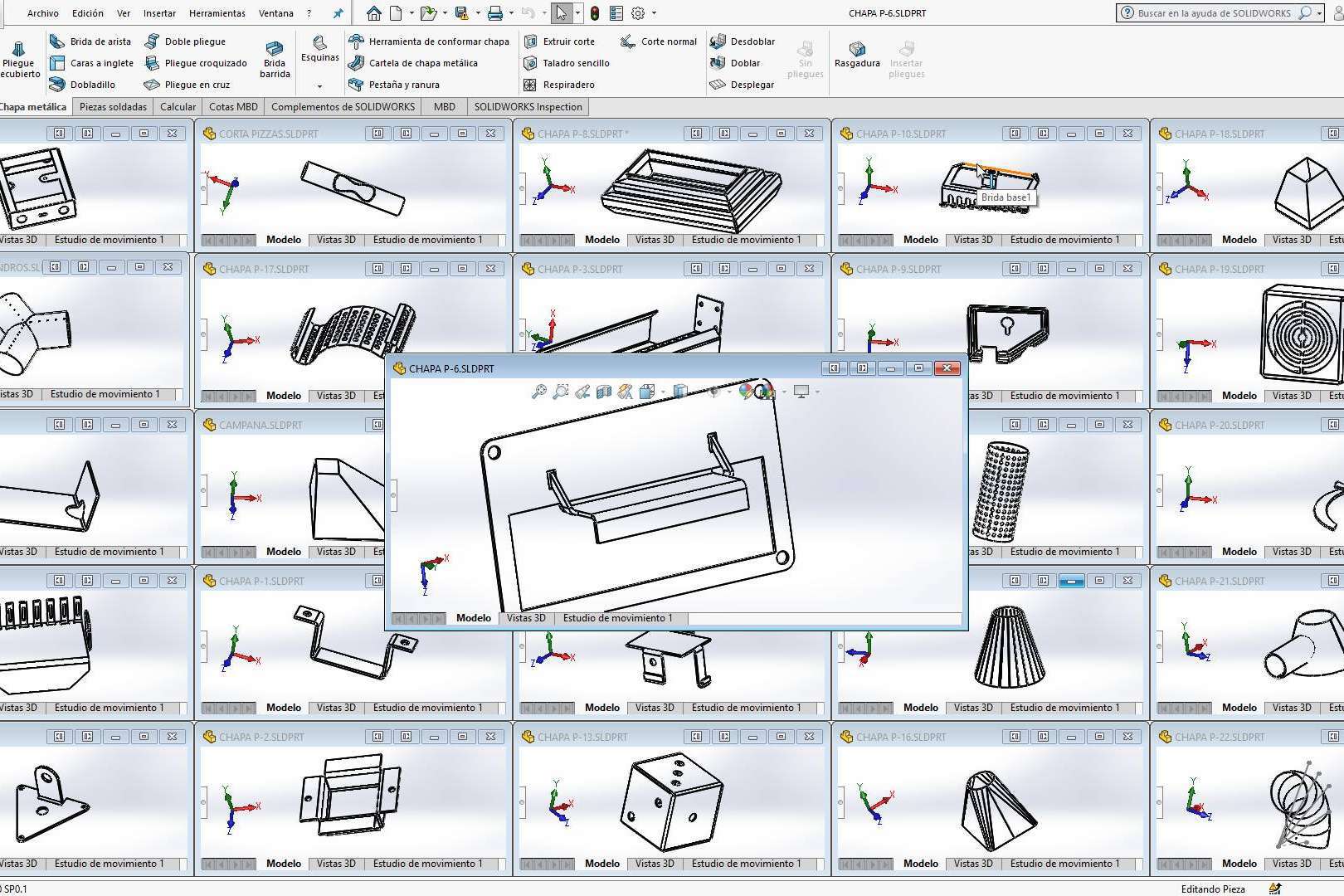Choose the Pliegue croquizado tool

click(196, 63)
